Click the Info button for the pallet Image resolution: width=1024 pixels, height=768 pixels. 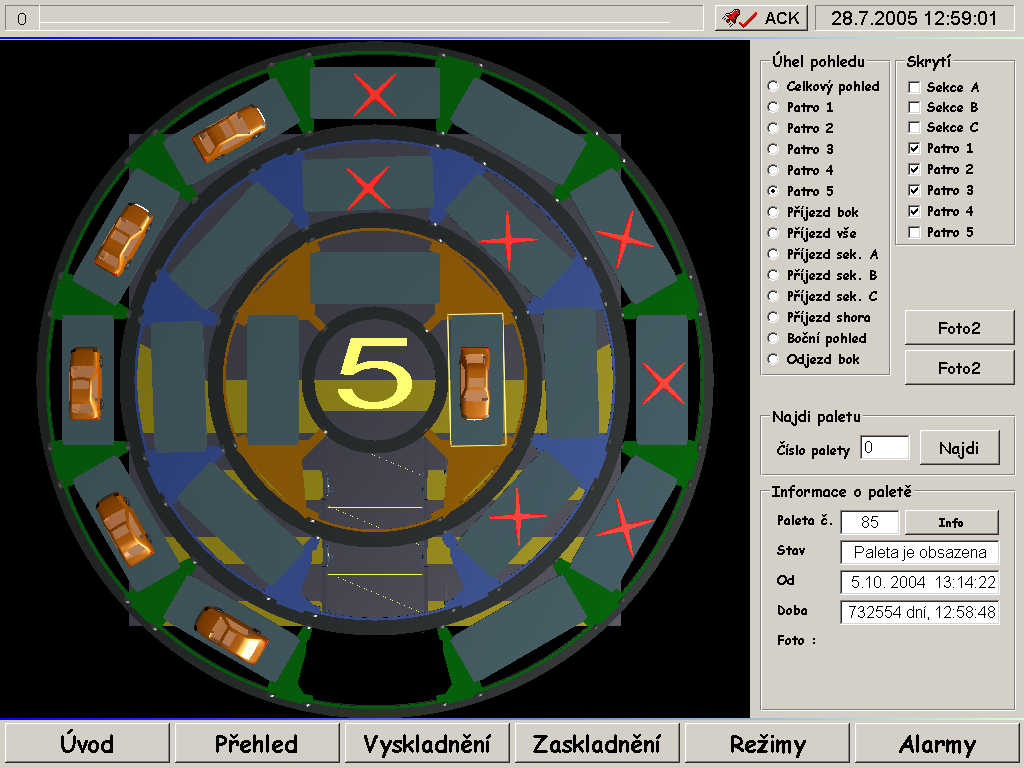(x=951, y=522)
